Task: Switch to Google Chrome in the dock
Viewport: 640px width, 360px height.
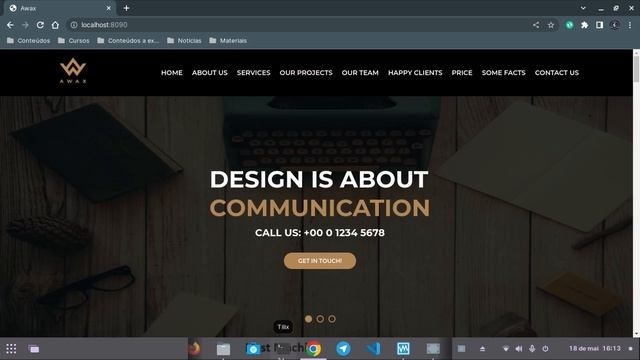Action: tap(313, 349)
